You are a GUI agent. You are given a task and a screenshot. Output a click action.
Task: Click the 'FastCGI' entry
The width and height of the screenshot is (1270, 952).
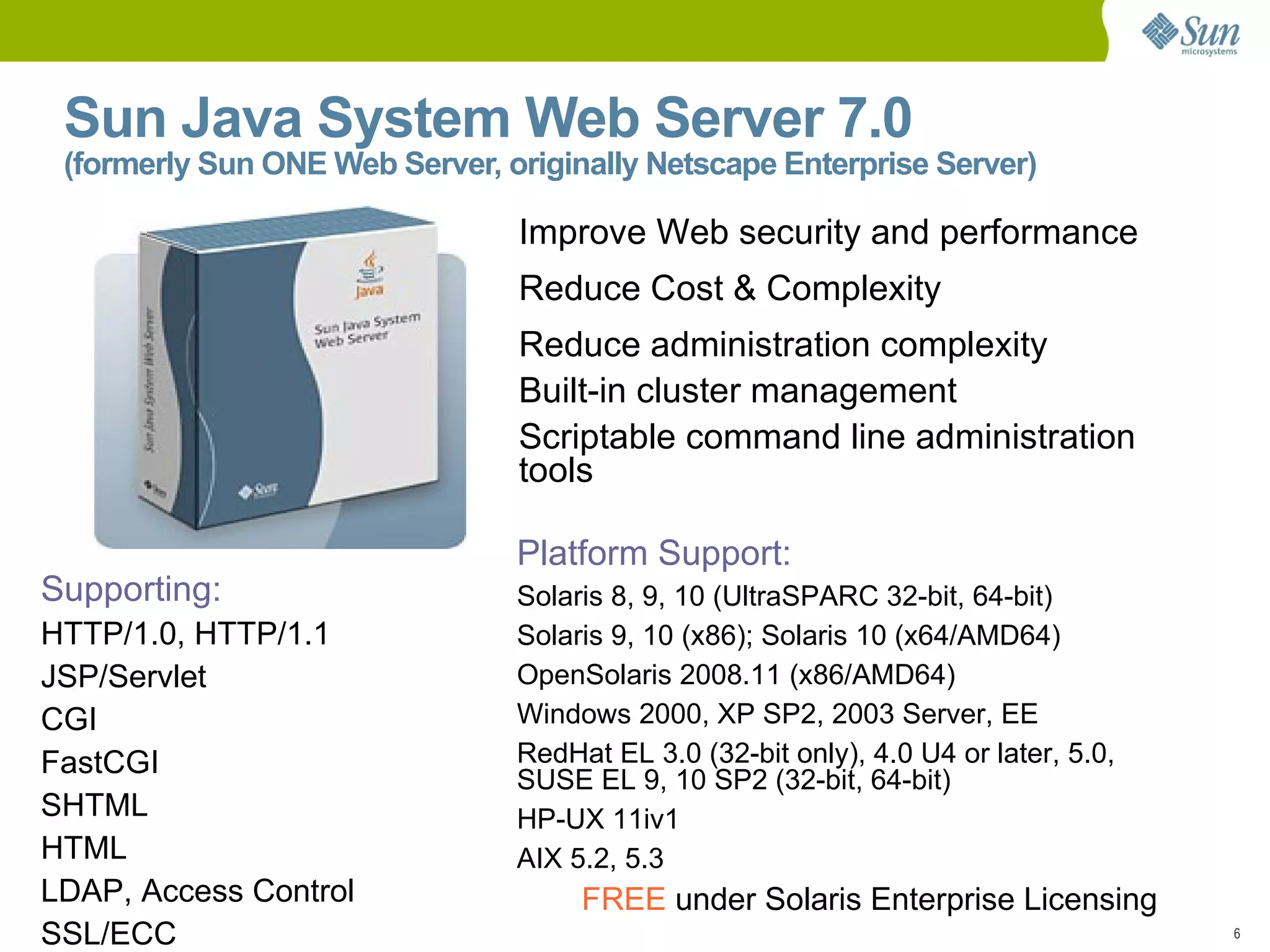coord(100,762)
